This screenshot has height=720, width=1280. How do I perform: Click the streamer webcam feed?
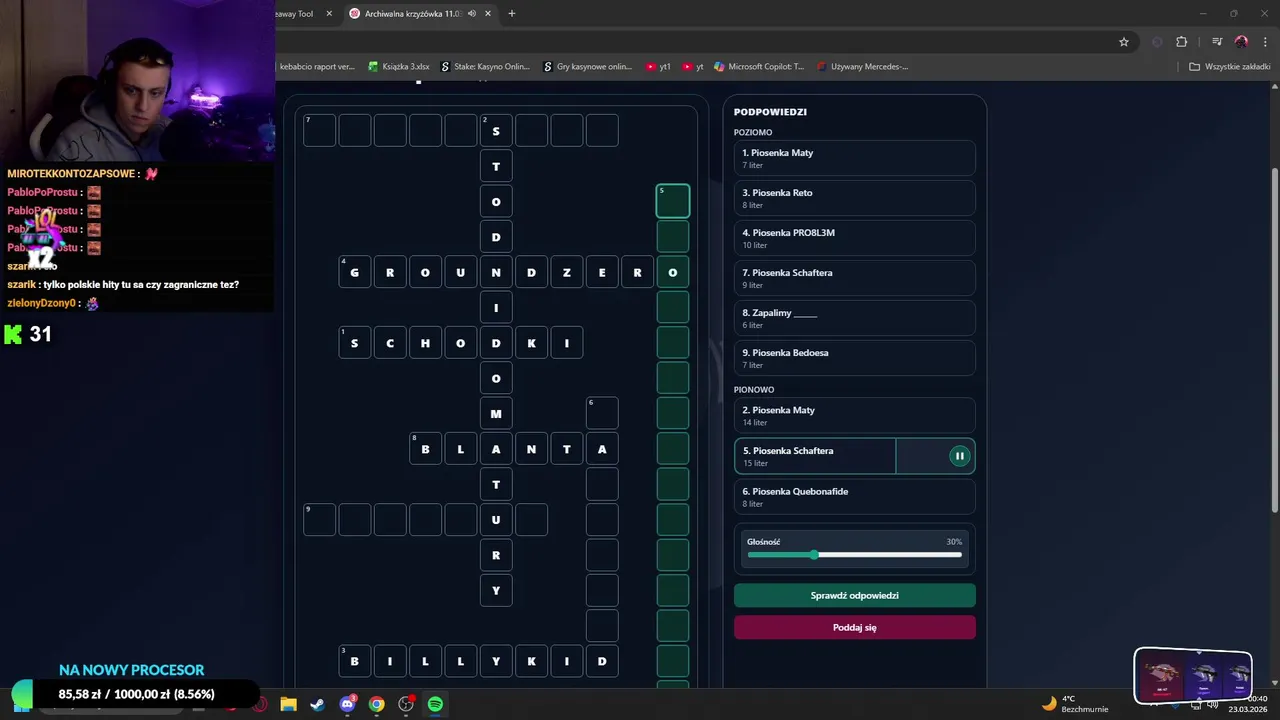pos(137,80)
